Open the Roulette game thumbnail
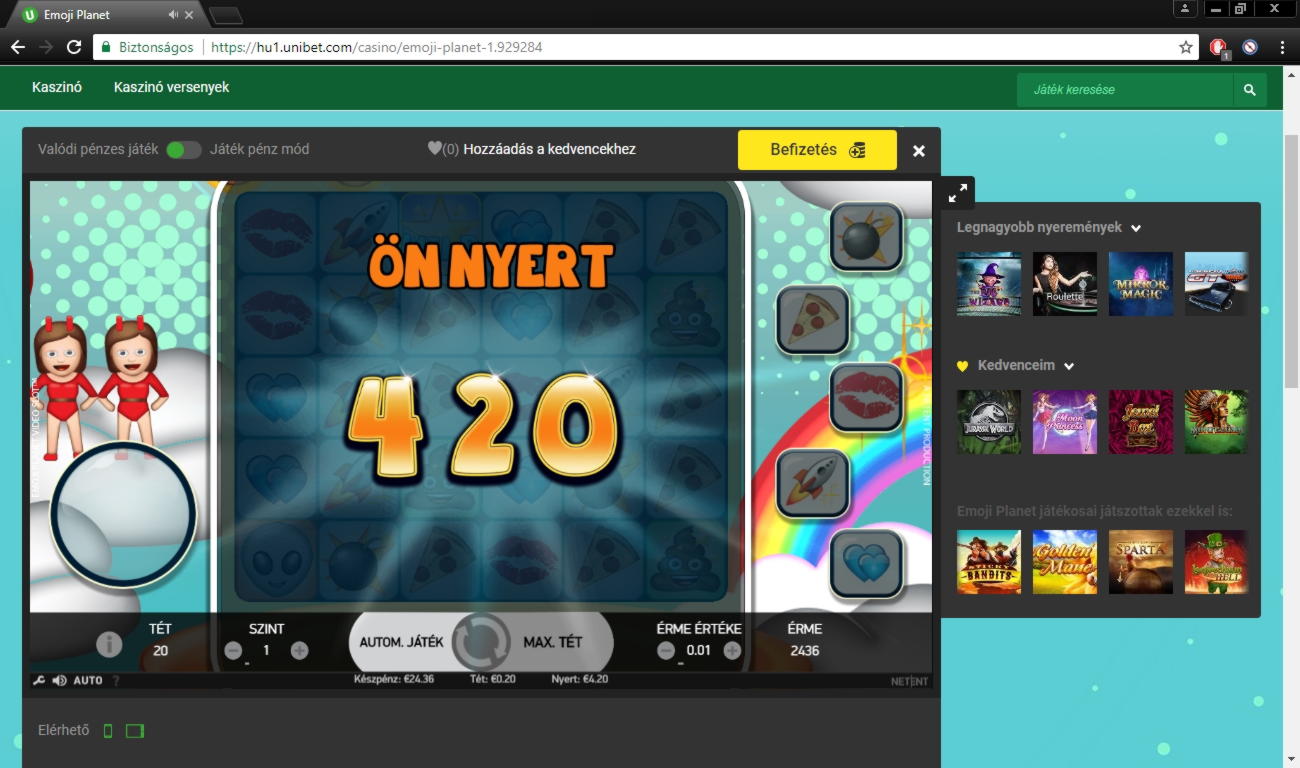 click(1065, 284)
